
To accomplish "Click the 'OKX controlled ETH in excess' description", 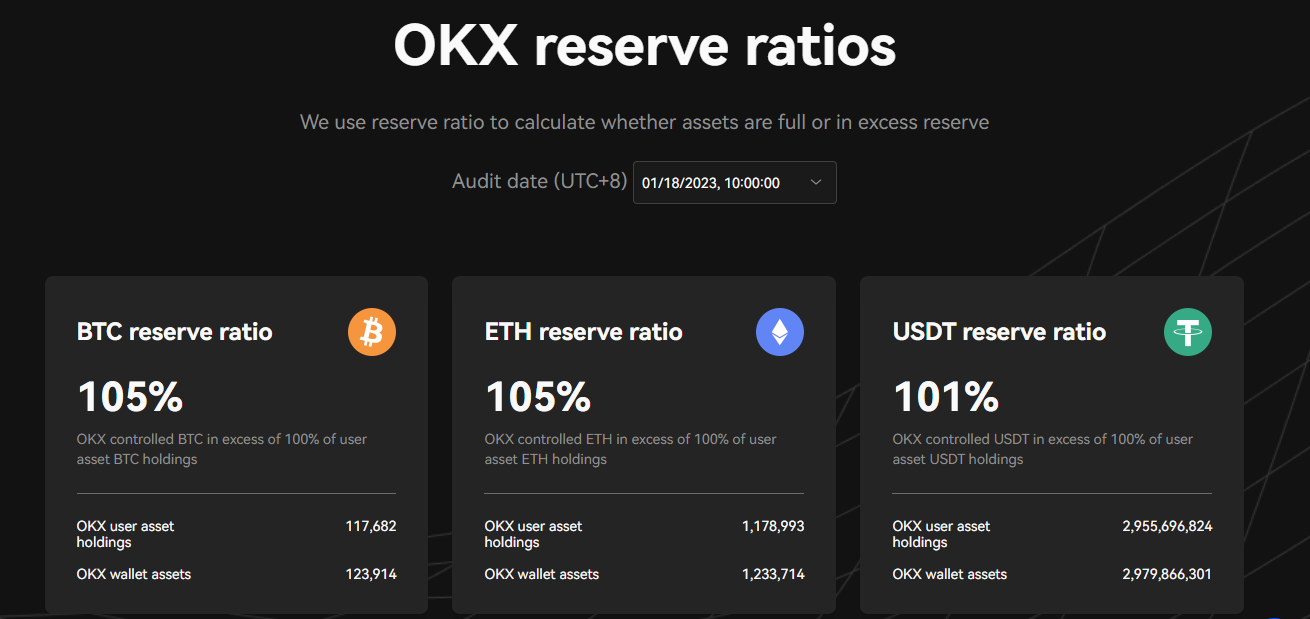I will pyautogui.click(x=631, y=449).
